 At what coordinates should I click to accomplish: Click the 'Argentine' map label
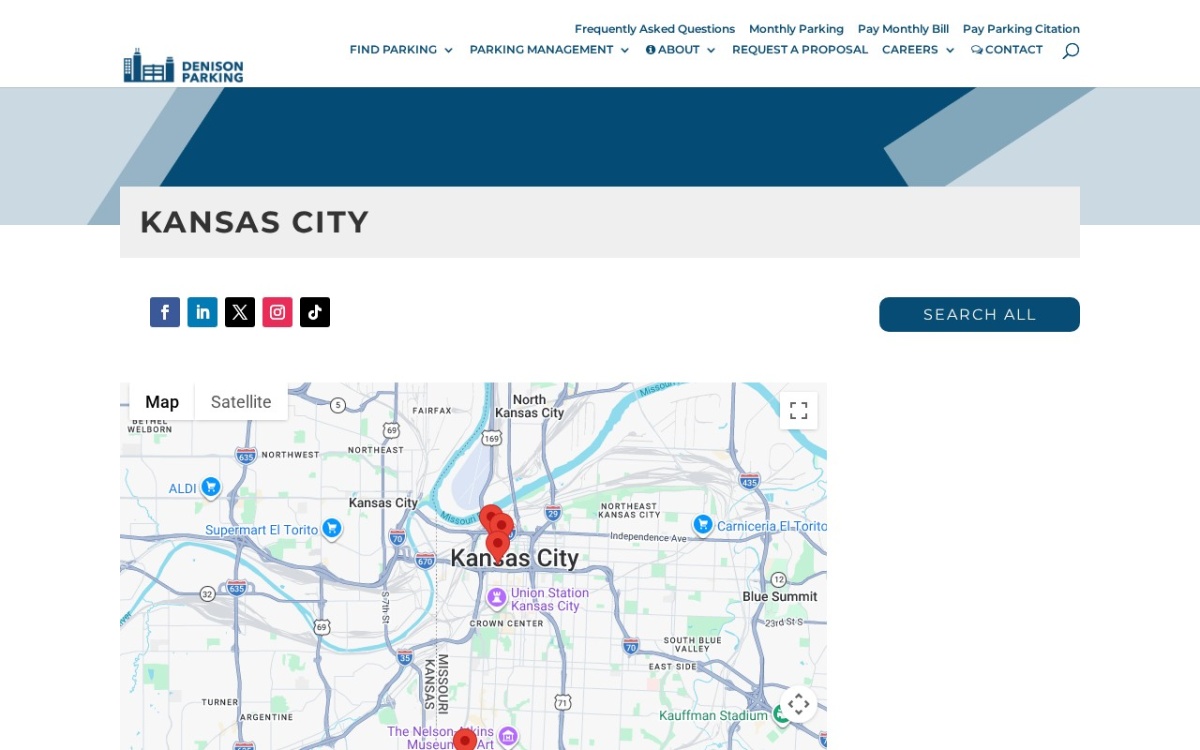[267, 717]
